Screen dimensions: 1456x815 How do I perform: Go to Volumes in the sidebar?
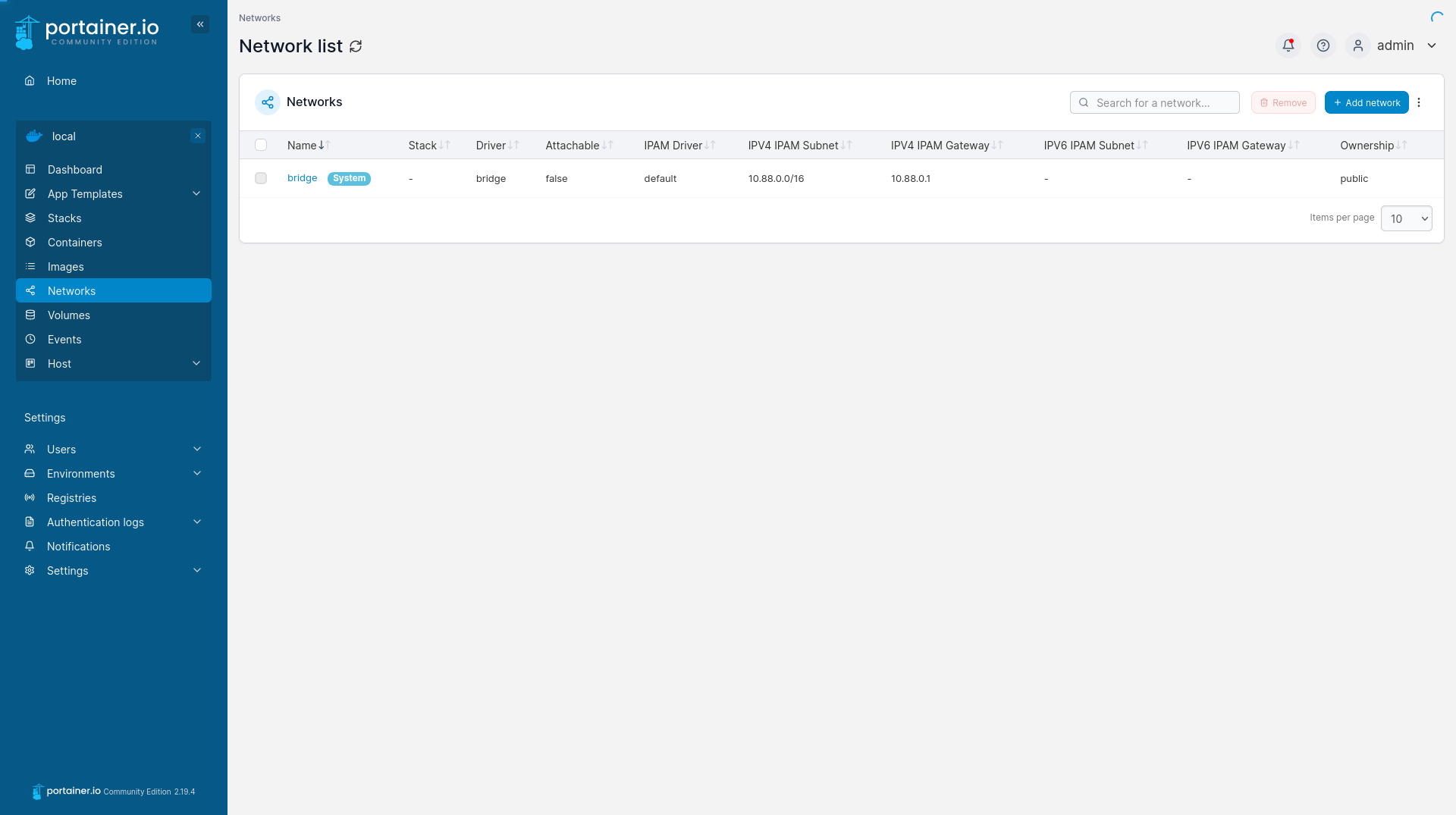pos(68,315)
